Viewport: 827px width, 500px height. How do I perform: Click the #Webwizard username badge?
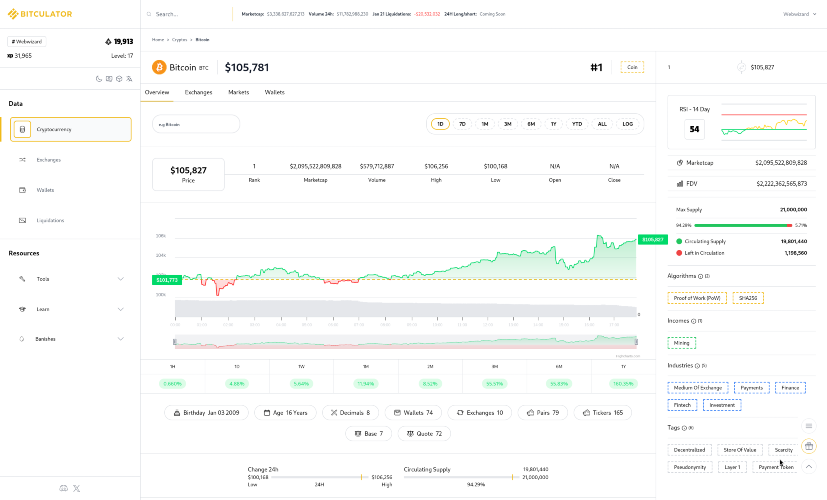tap(26, 41)
